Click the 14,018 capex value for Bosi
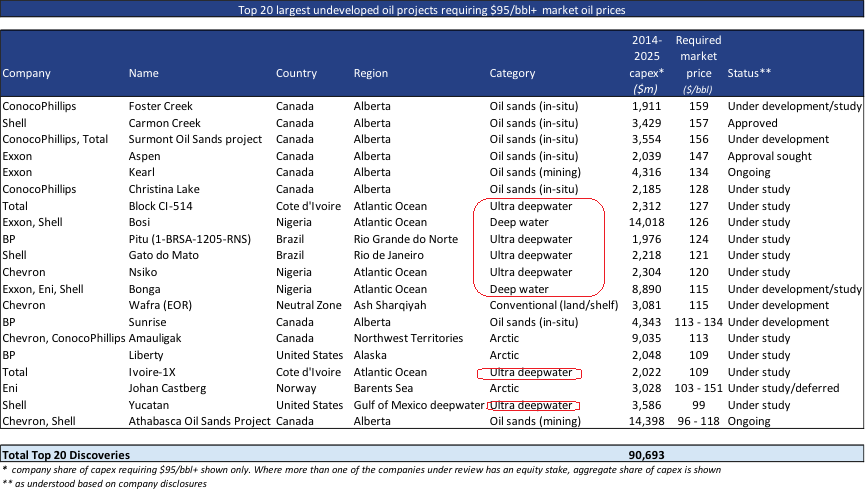The height and width of the screenshot is (490, 865). click(x=647, y=222)
